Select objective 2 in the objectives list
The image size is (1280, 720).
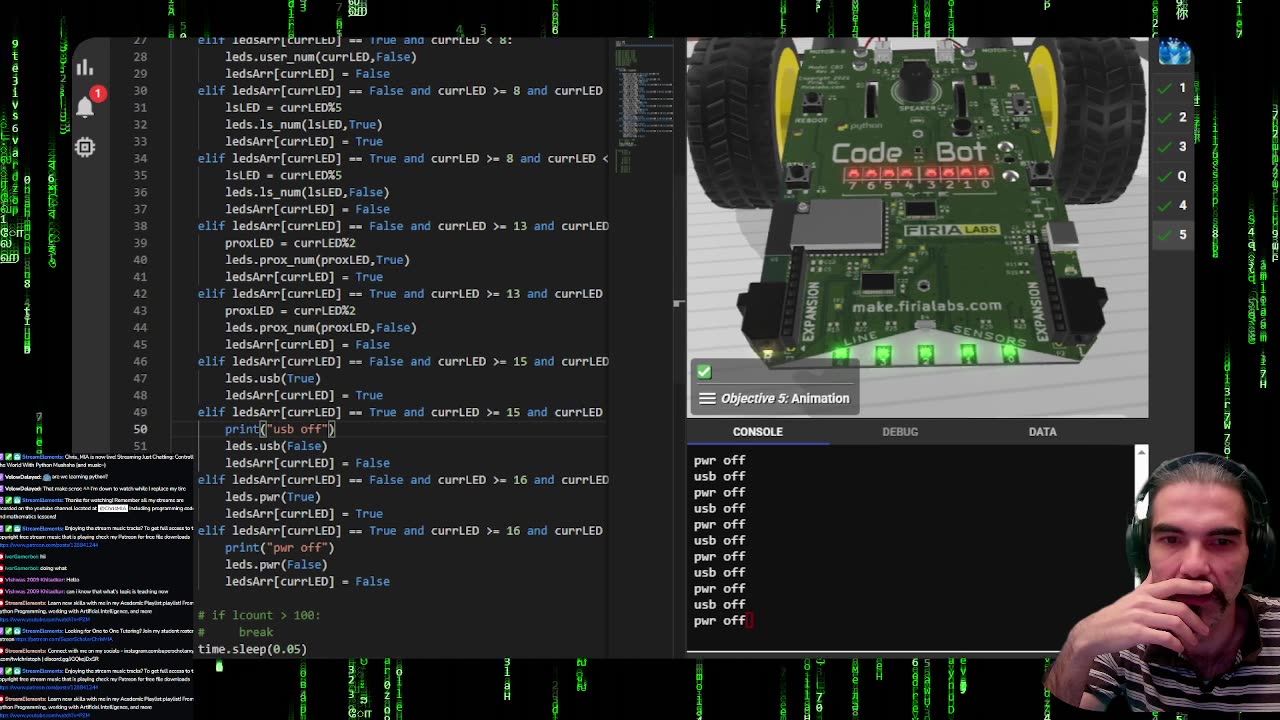[1173, 117]
